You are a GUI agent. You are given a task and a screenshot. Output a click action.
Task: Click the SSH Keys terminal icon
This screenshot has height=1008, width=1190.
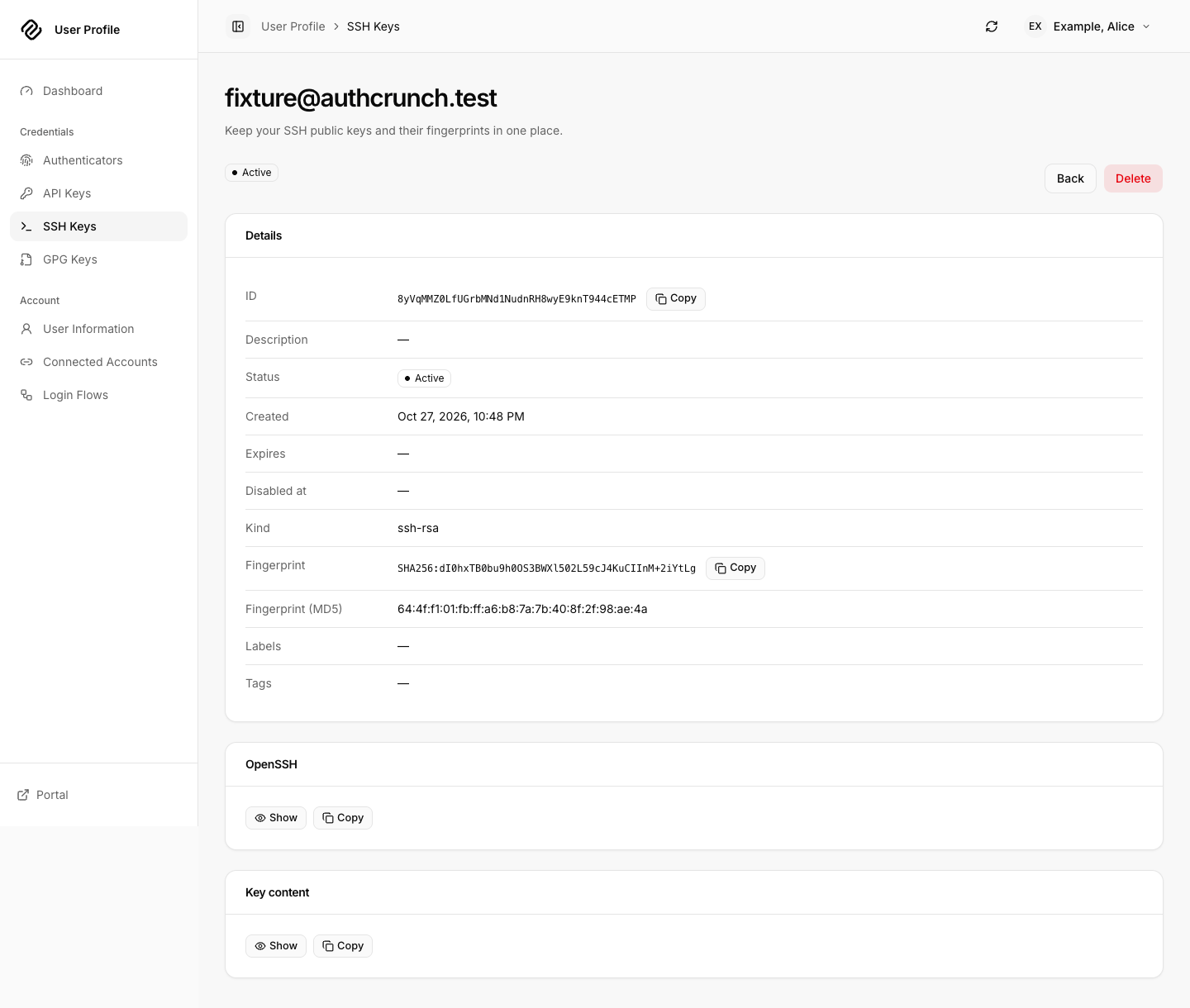click(x=26, y=226)
